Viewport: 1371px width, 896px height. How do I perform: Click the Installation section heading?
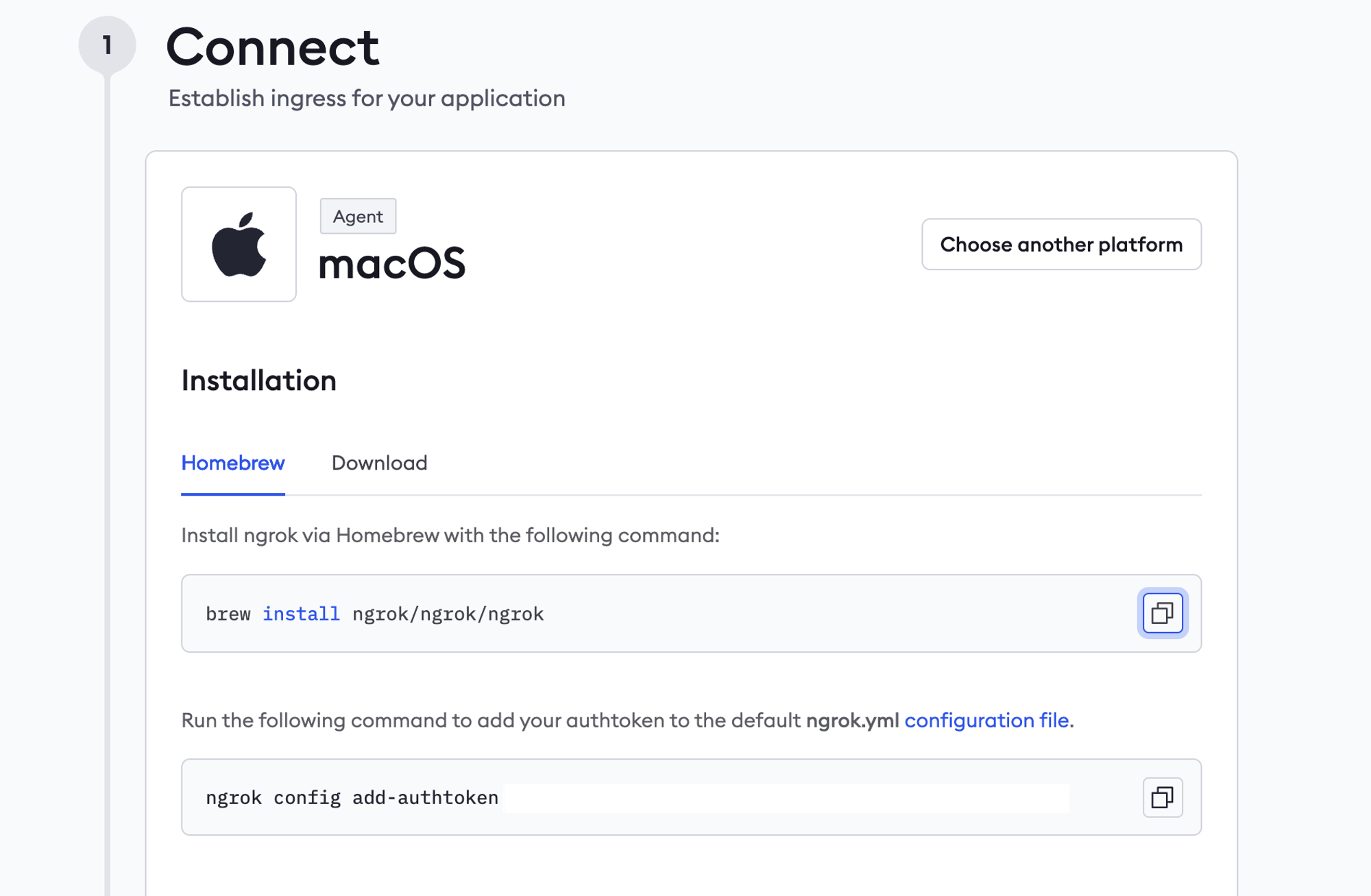pos(258,381)
